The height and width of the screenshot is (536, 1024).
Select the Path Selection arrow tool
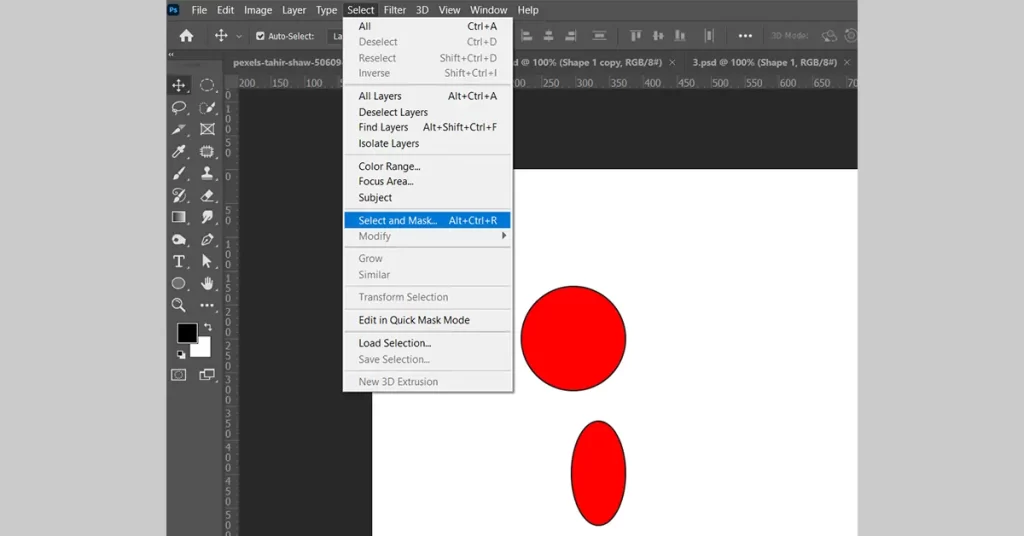207,261
